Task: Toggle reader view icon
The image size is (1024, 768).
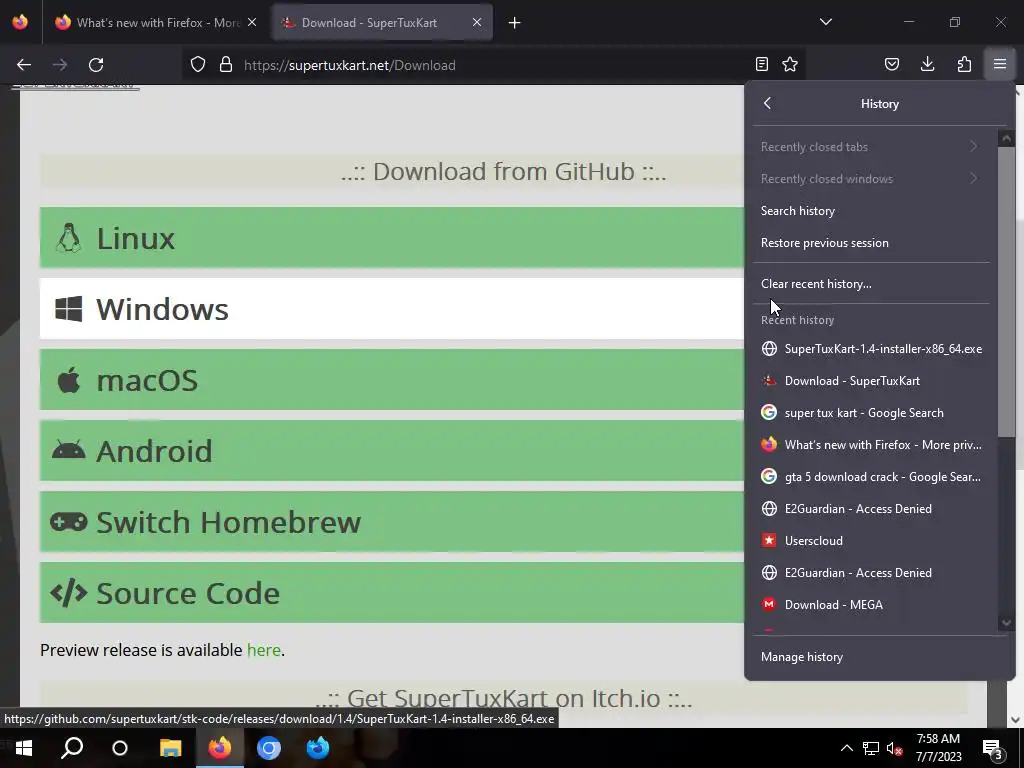Action: tap(761, 64)
